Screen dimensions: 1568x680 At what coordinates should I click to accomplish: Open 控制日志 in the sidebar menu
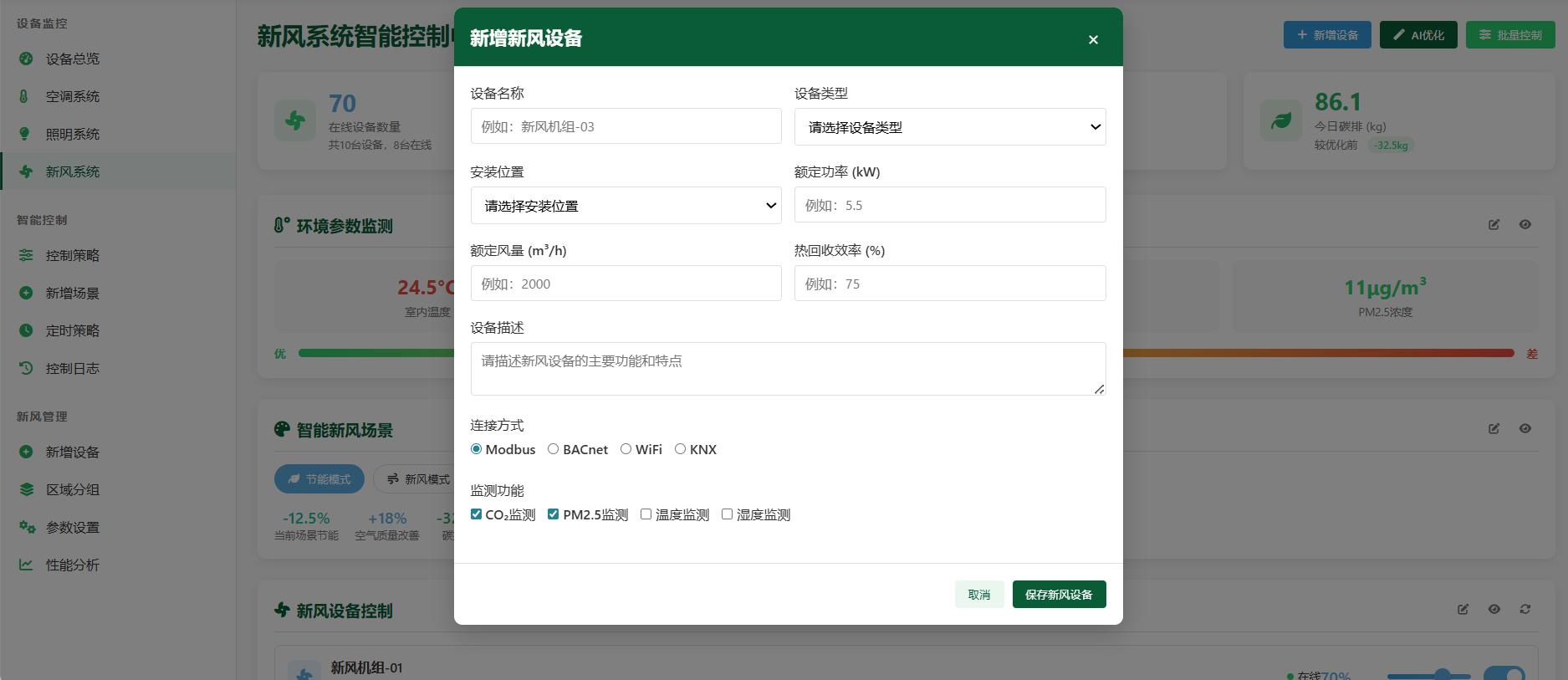pos(72,368)
